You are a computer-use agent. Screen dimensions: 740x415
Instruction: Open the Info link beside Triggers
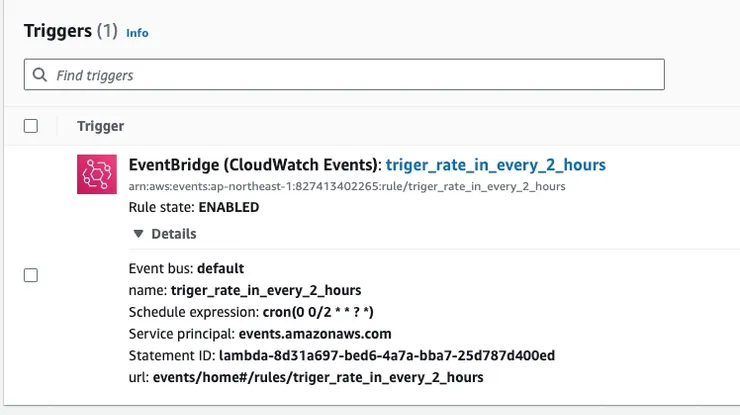coord(137,33)
